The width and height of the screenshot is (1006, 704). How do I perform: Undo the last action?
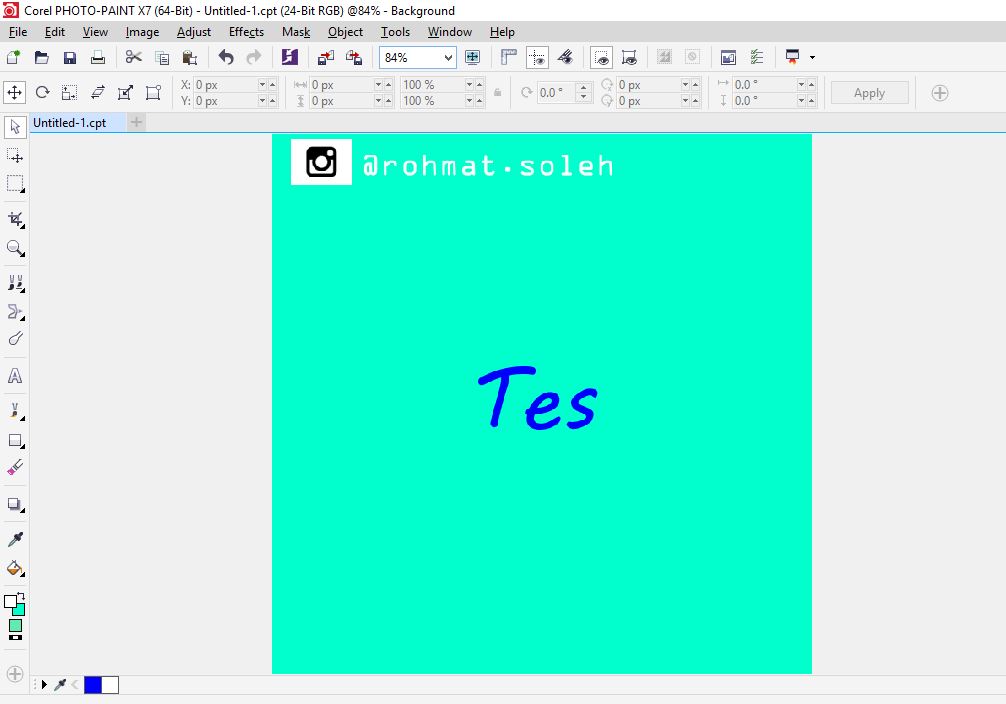226,58
